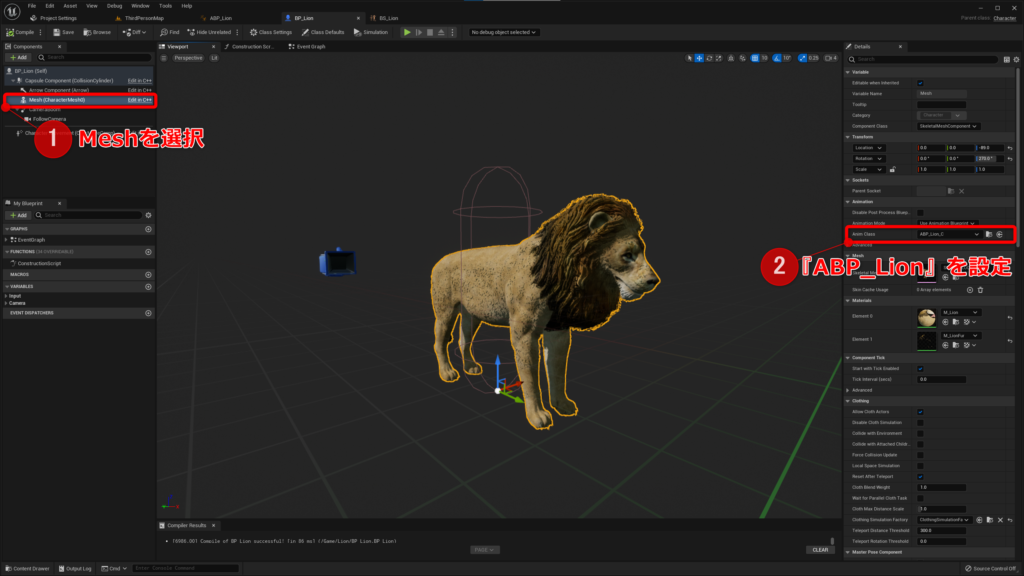
Task: Toggle Start with Tick Enabled checkbox
Action: [920, 368]
